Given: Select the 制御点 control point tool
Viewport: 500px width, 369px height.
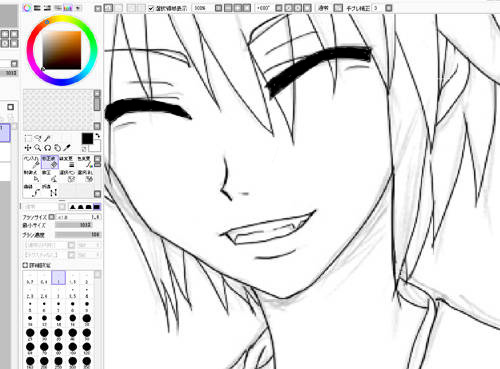Looking at the screenshot, I should click(x=32, y=176).
